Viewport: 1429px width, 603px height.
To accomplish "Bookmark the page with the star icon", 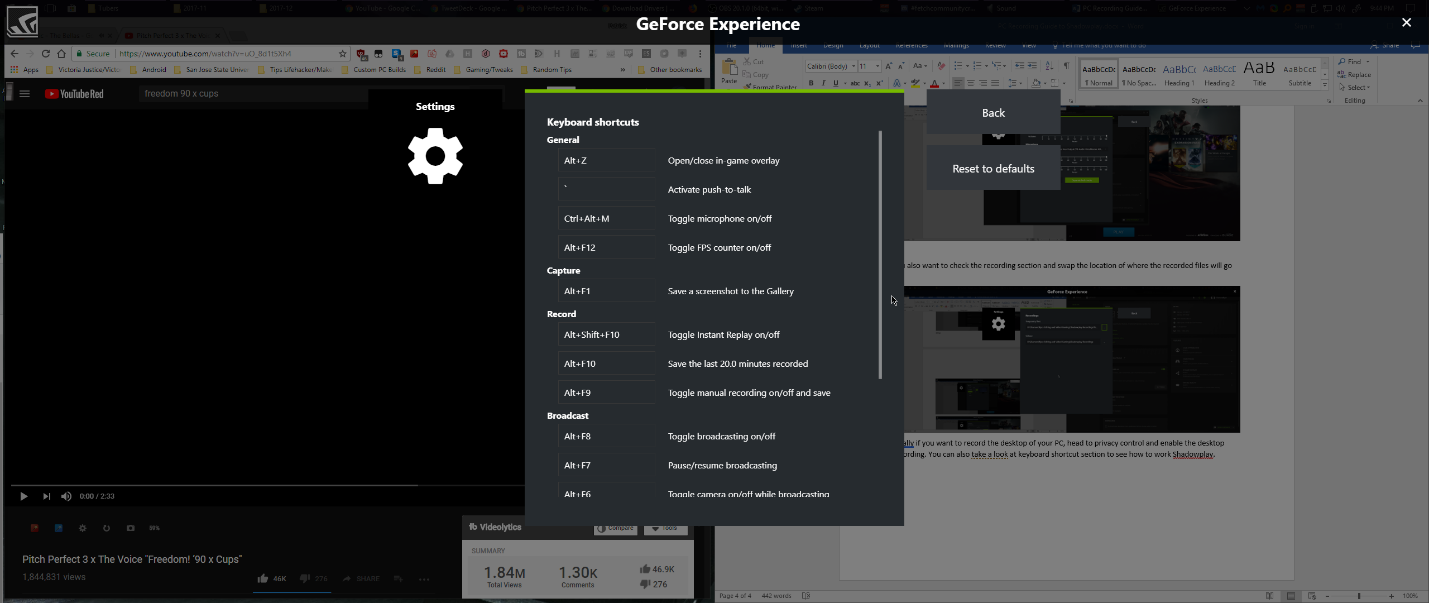I will coord(343,54).
